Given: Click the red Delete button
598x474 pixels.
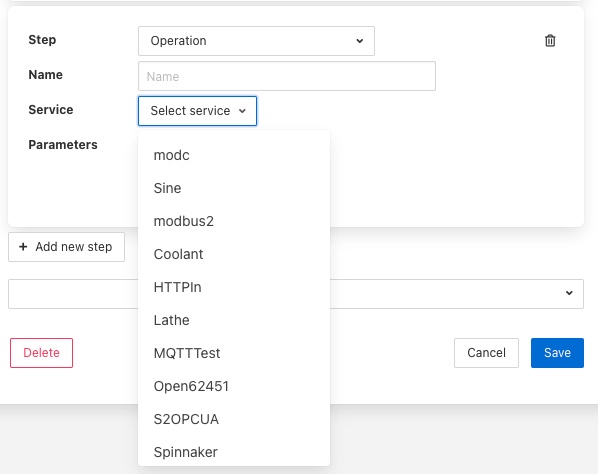Looking at the screenshot, I should [42, 353].
